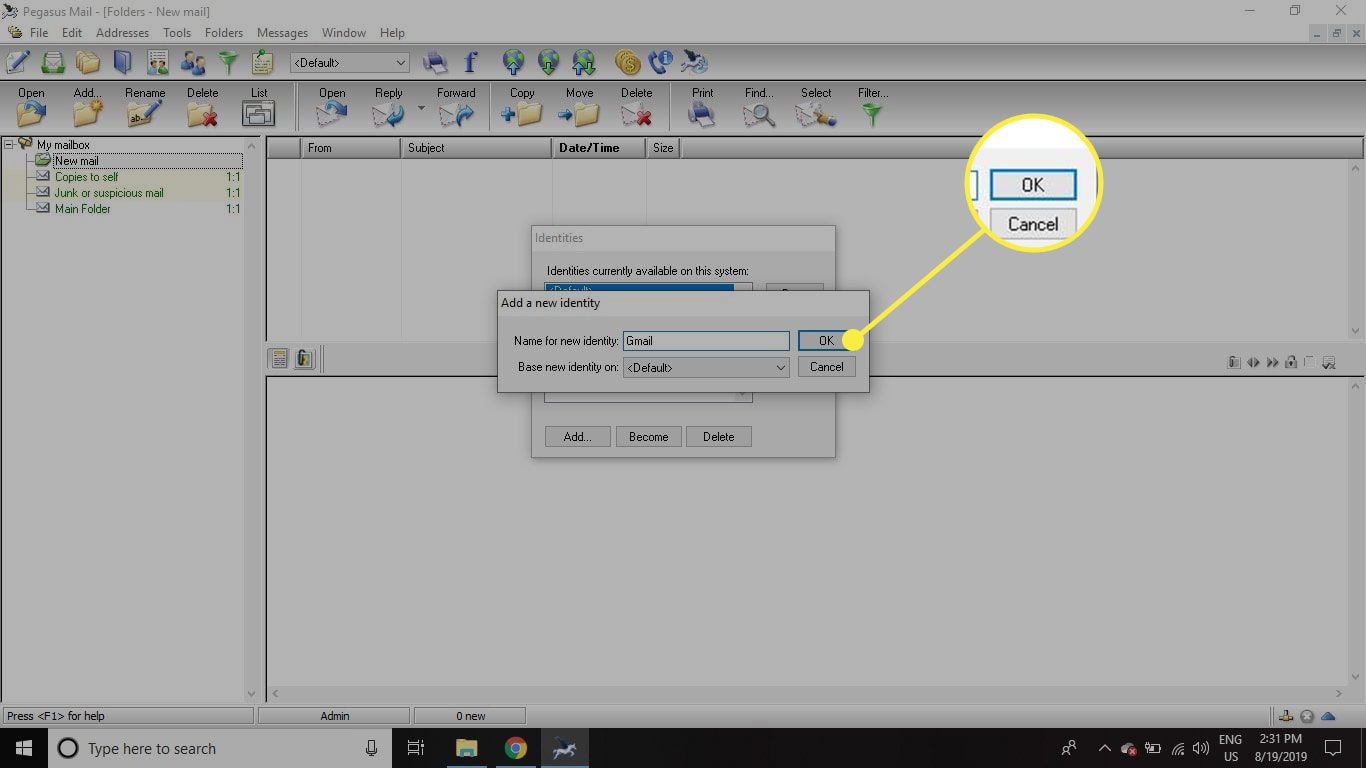Screen dimensions: 1366x768
Task: Click the globe check mail down-arrow icon
Action: point(548,63)
